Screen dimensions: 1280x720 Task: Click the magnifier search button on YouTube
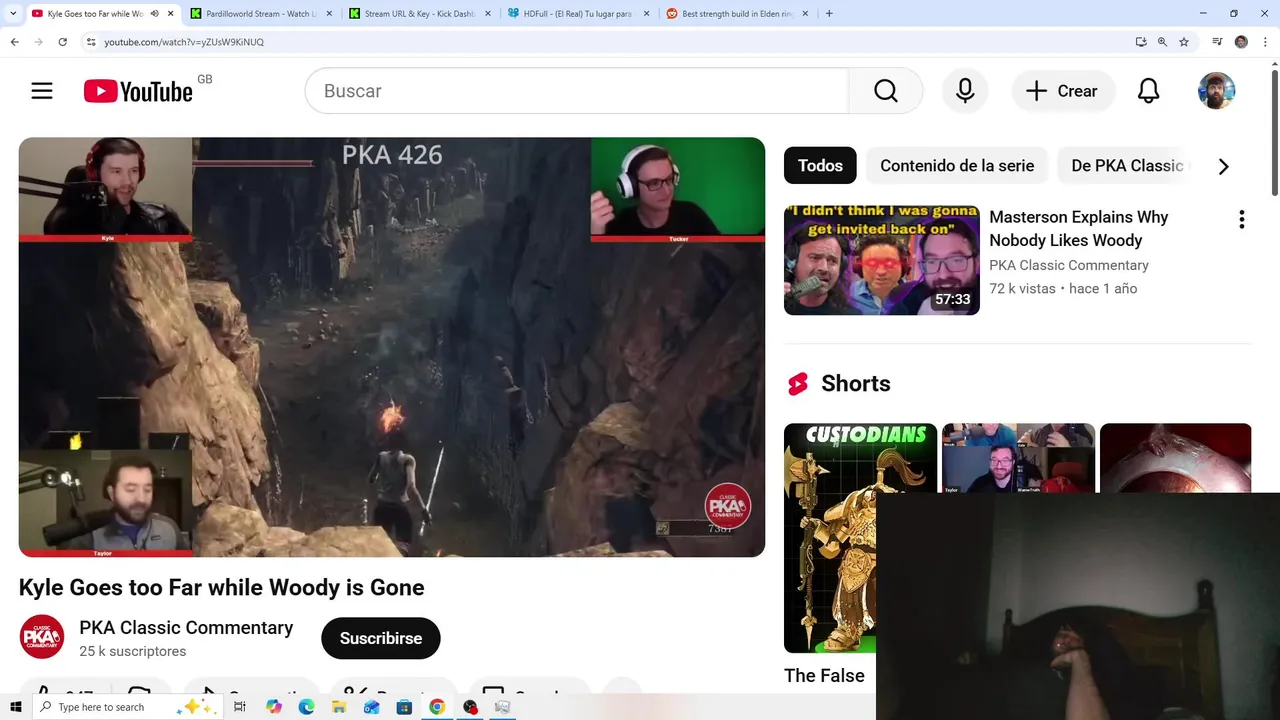pos(885,91)
